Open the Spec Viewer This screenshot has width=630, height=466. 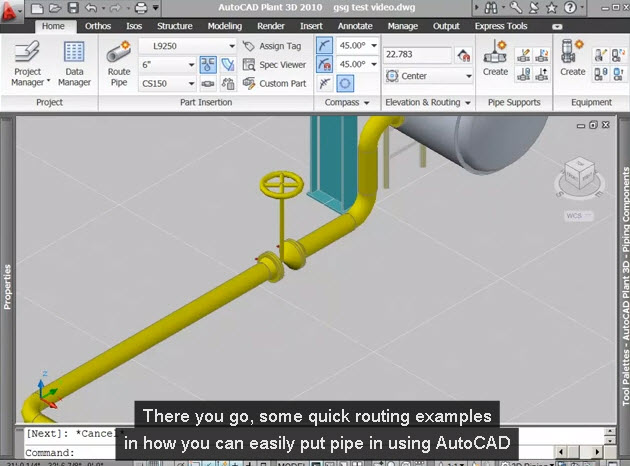pos(275,65)
